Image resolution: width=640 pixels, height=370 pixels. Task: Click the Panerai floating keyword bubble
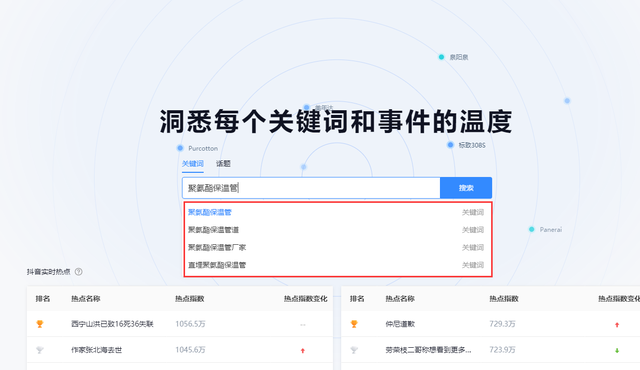[x=546, y=229]
